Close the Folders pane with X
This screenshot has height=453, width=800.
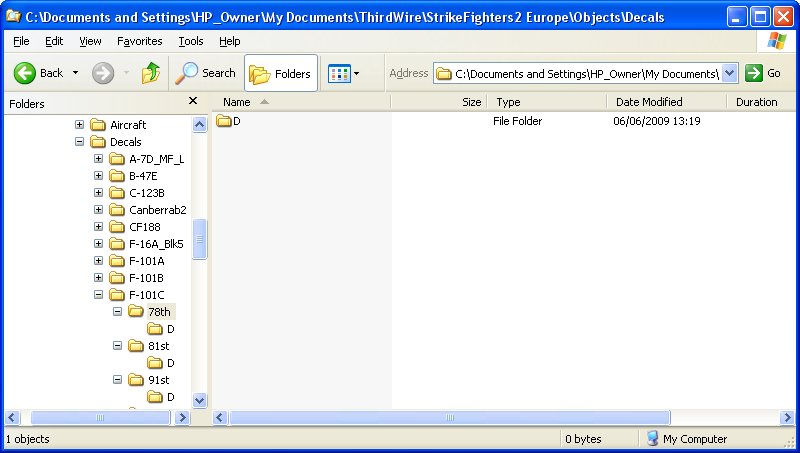coord(193,100)
